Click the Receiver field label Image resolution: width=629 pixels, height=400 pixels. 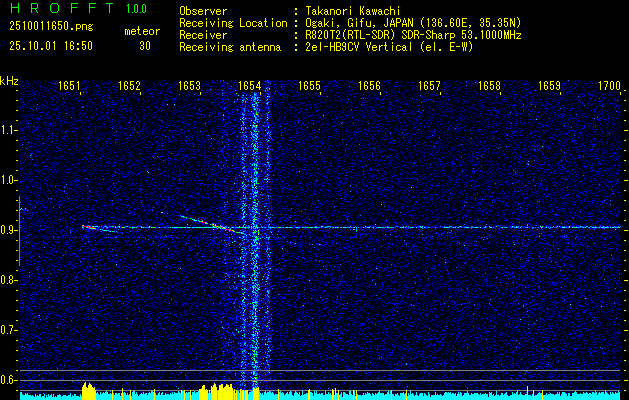[203, 35]
